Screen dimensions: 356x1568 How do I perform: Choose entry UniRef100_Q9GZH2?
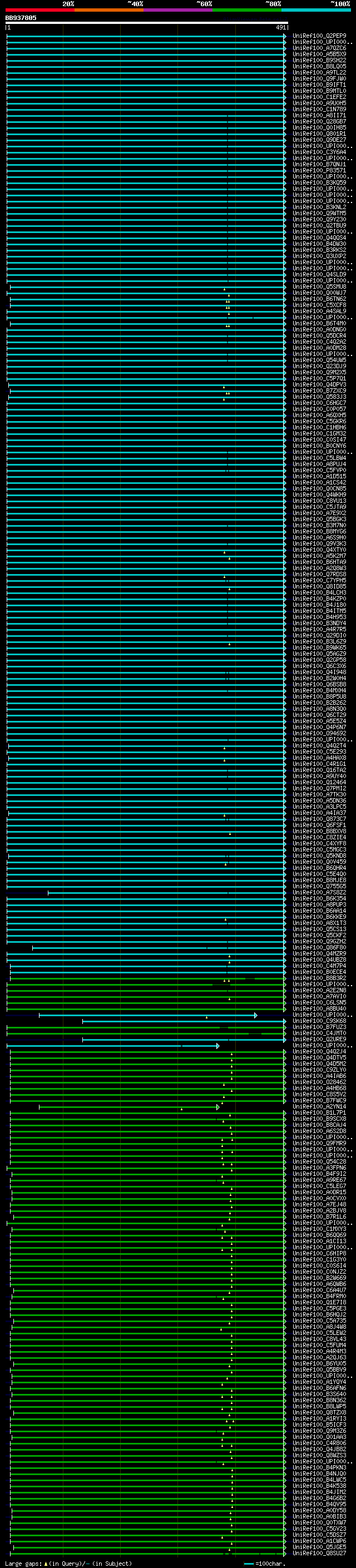point(319,941)
